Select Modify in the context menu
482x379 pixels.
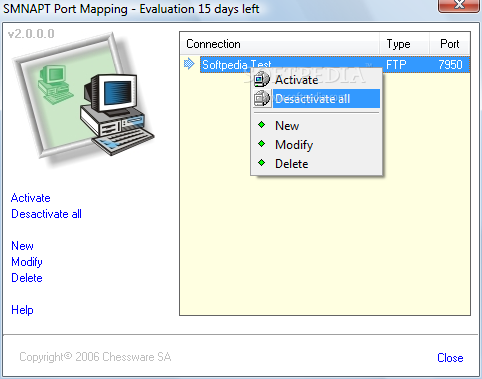[x=316, y=145]
